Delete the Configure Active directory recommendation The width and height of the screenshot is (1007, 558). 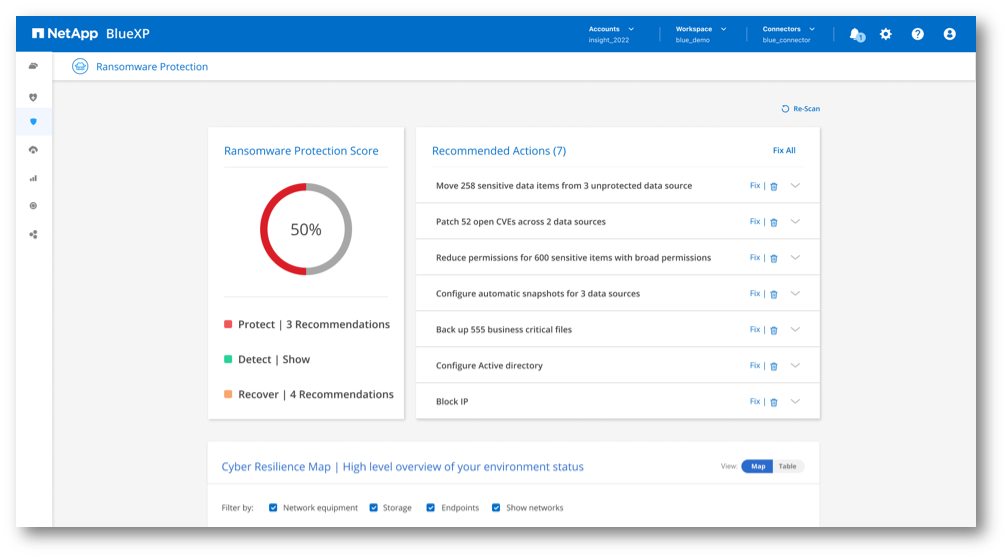(774, 366)
